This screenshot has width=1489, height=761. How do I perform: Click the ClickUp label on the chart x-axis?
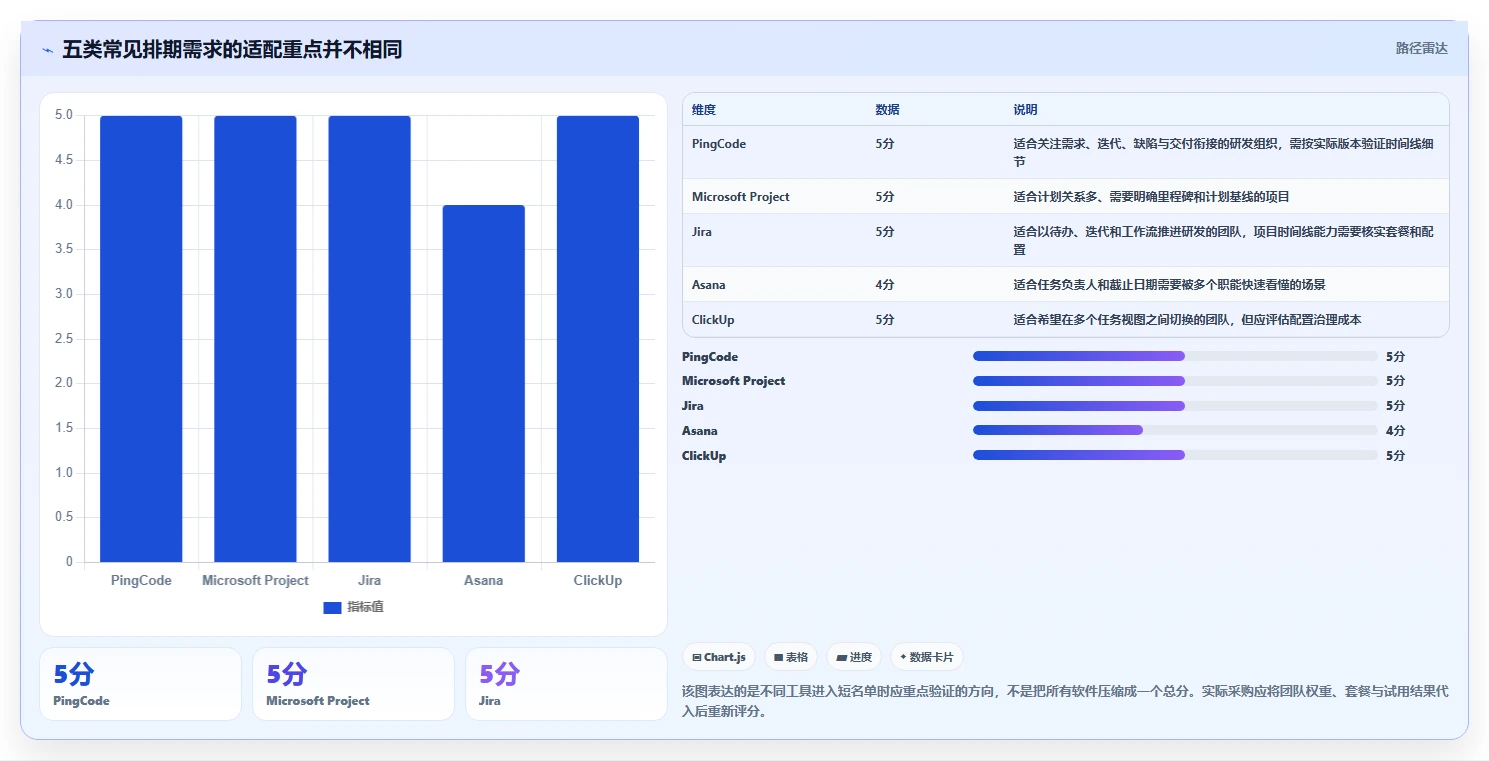pyautogui.click(x=598, y=581)
